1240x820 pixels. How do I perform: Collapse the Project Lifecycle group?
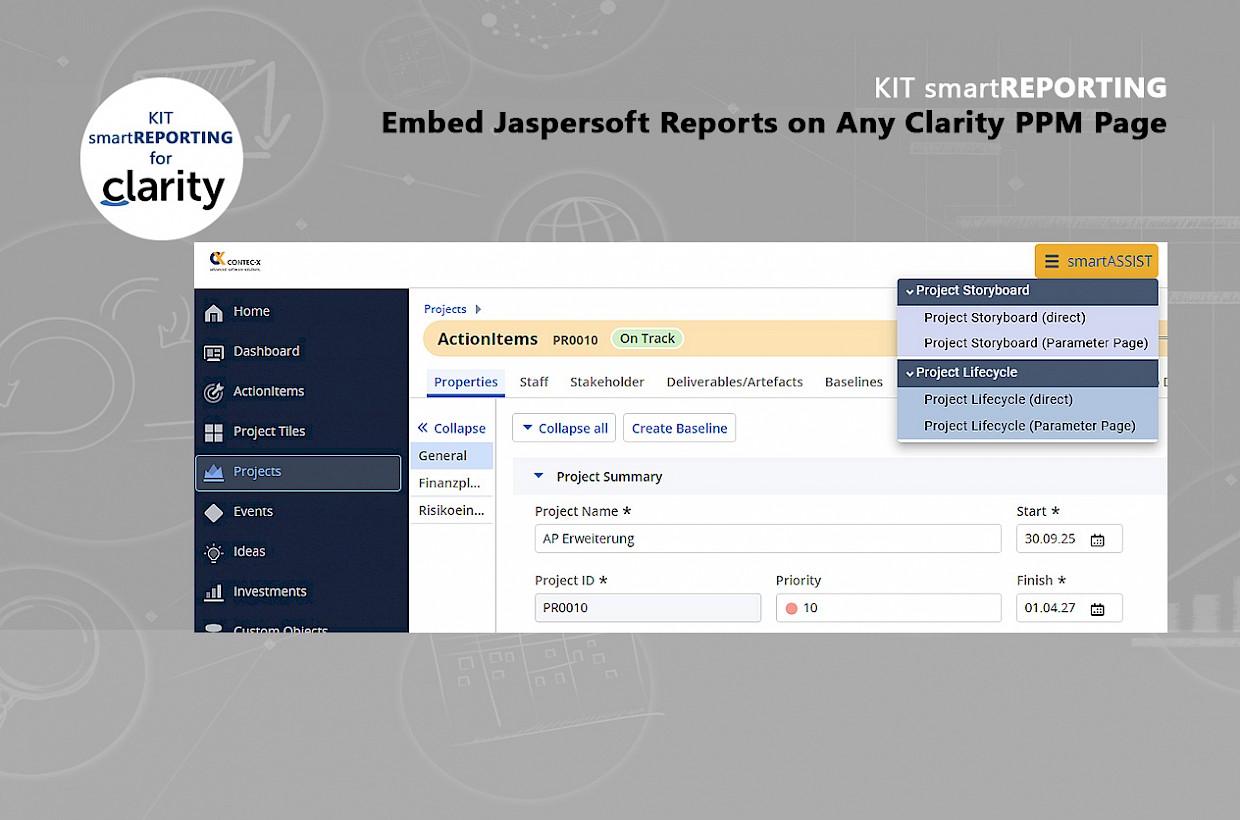pyautogui.click(x=910, y=373)
